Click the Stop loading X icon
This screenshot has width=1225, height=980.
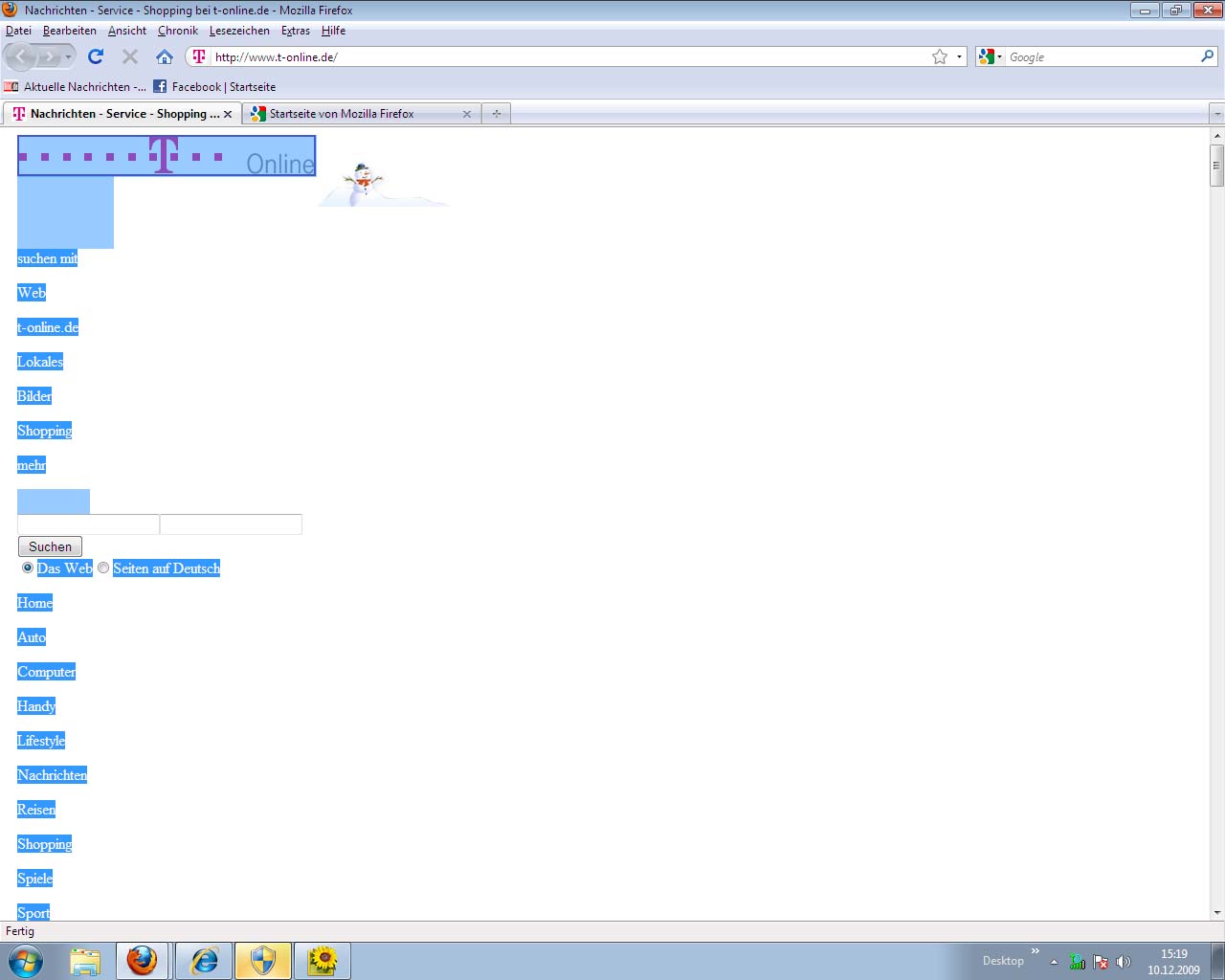pyautogui.click(x=130, y=56)
